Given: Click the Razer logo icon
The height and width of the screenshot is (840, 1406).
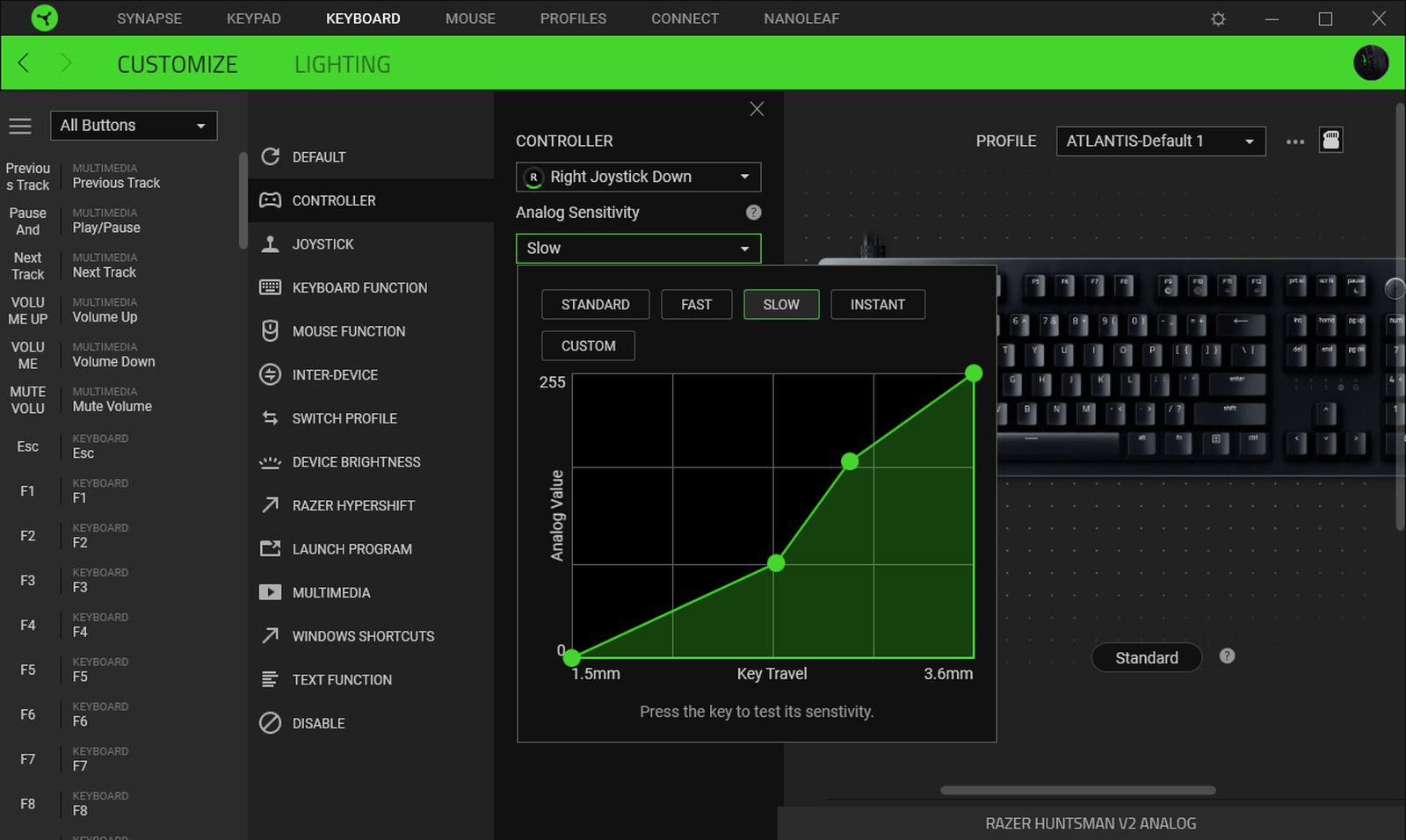Looking at the screenshot, I should (44, 18).
